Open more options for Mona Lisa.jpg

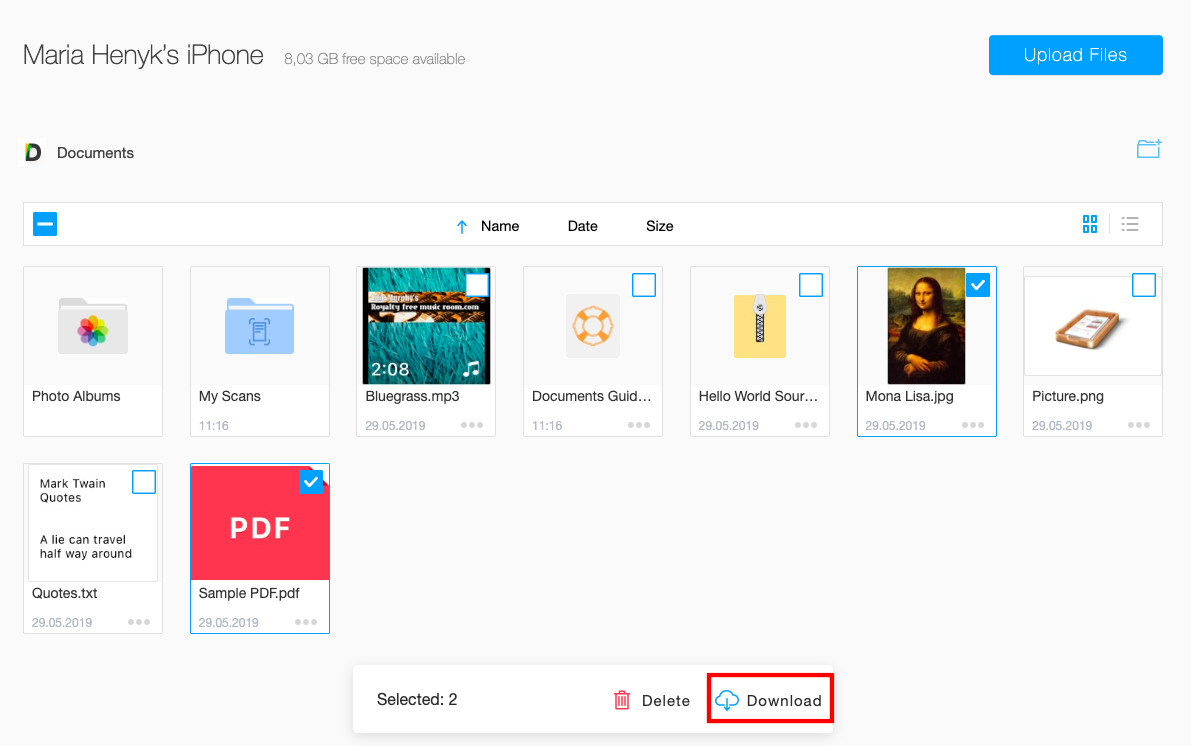pyautogui.click(x=973, y=425)
